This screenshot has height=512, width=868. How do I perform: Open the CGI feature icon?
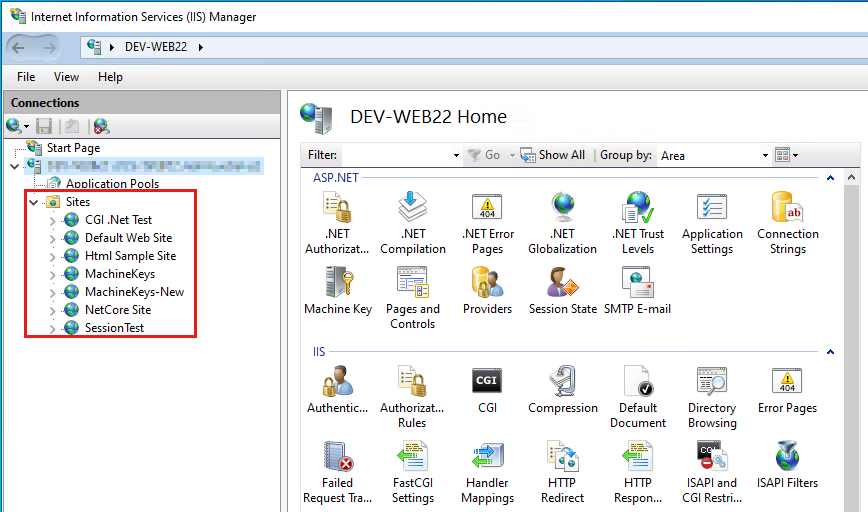[x=487, y=383]
